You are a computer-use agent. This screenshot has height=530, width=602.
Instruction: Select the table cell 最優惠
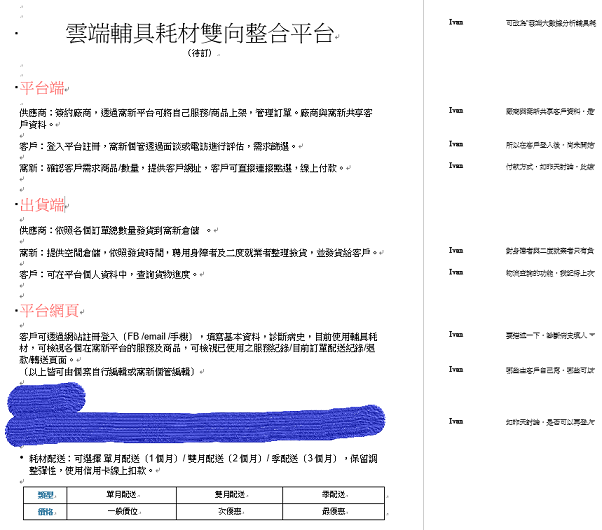[x=333, y=512]
